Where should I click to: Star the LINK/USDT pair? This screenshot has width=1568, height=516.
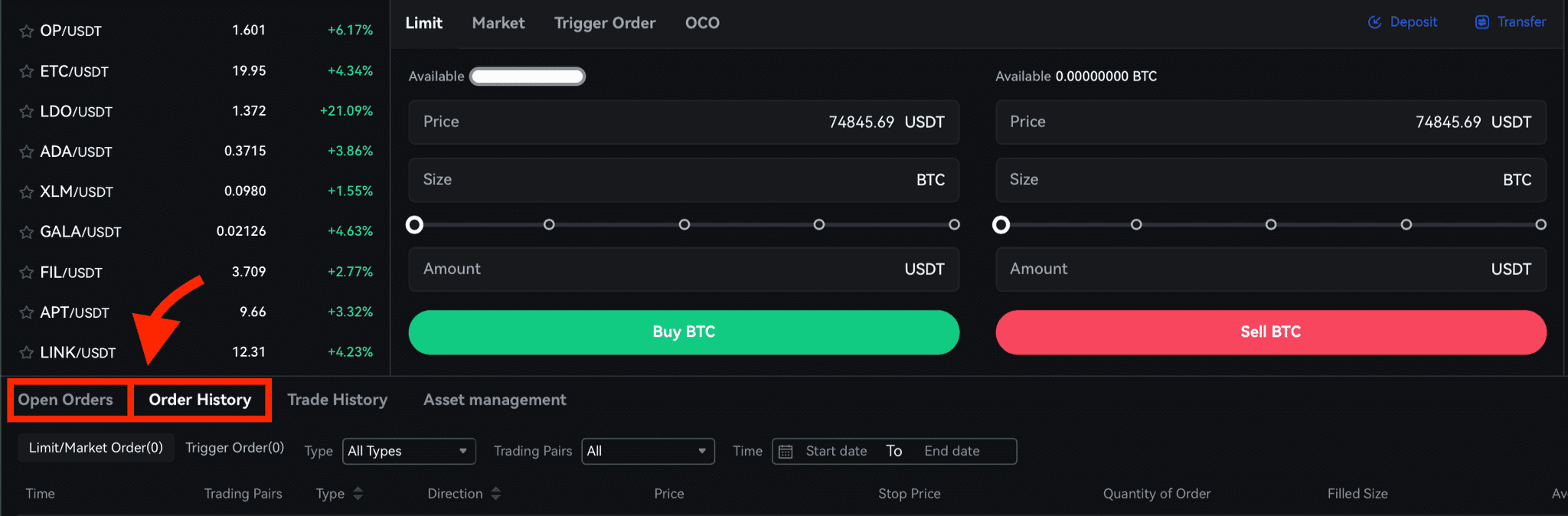(26, 353)
